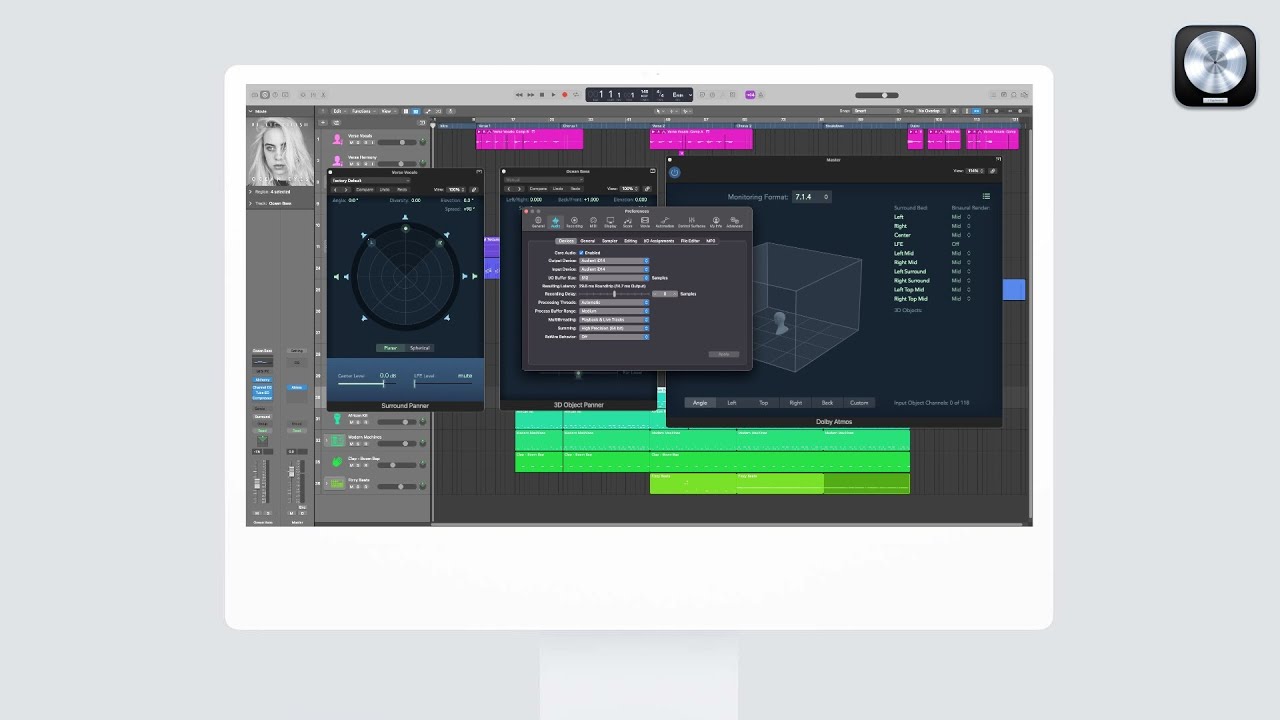The width and height of the screenshot is (1280, 720).
Task: Open Processing Threads dropdown
Action: point(614,302)
